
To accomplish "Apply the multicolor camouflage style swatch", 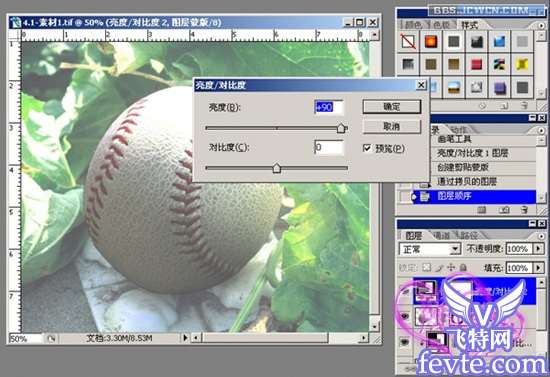I will click(499, 64).
